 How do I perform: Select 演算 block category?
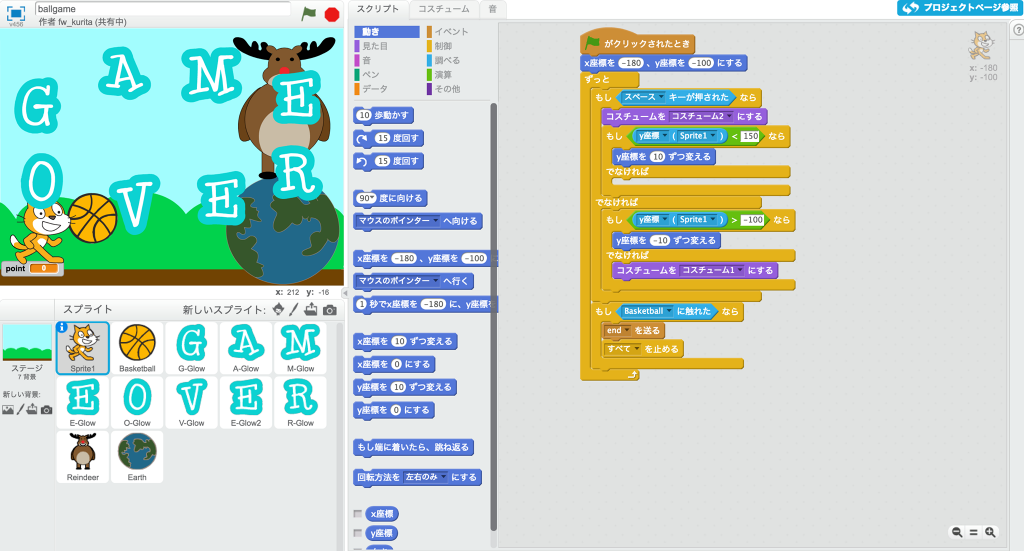click(x=443, y=74)
